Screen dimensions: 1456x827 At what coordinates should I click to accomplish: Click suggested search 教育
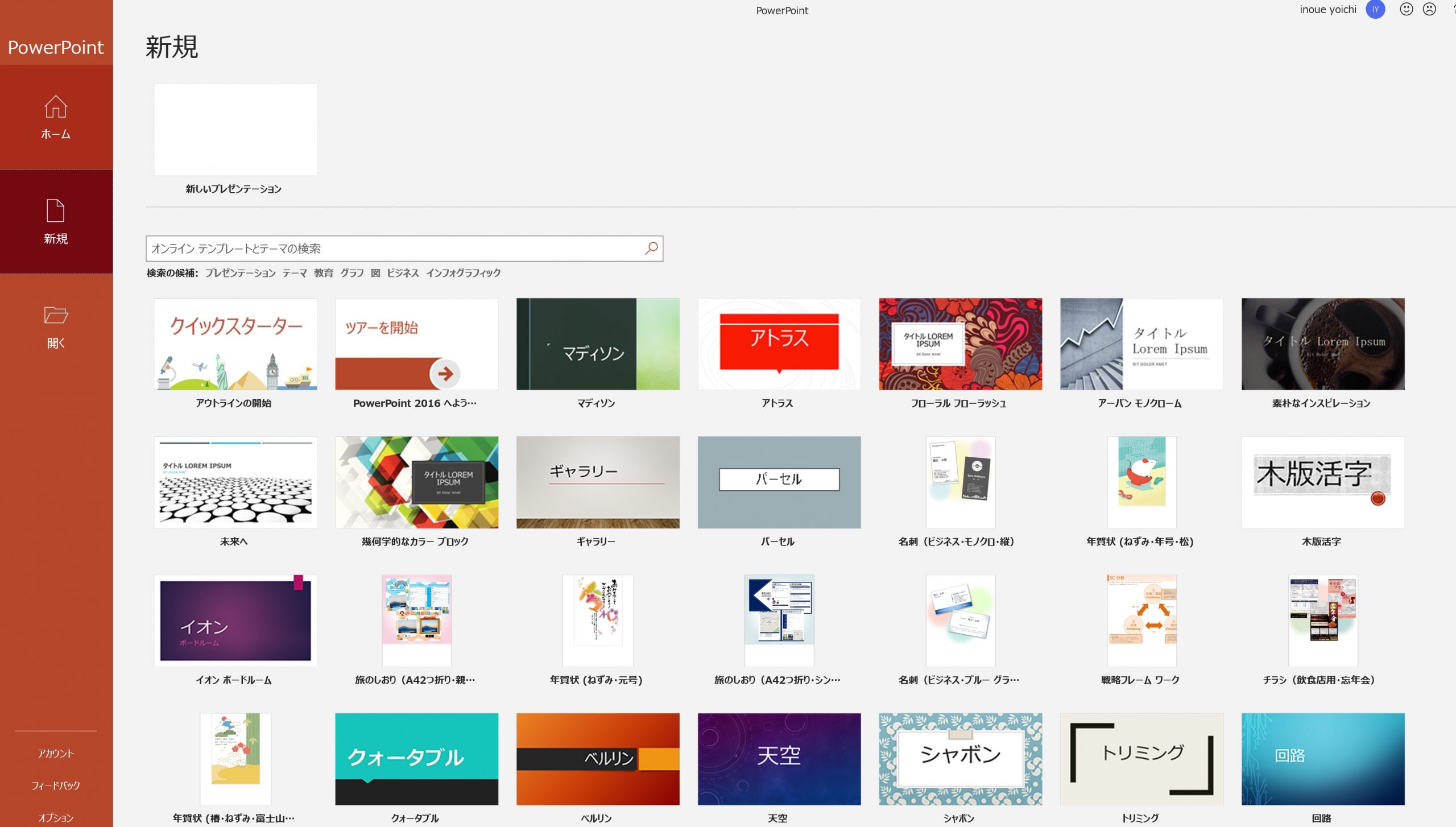(x=324, y=273)
